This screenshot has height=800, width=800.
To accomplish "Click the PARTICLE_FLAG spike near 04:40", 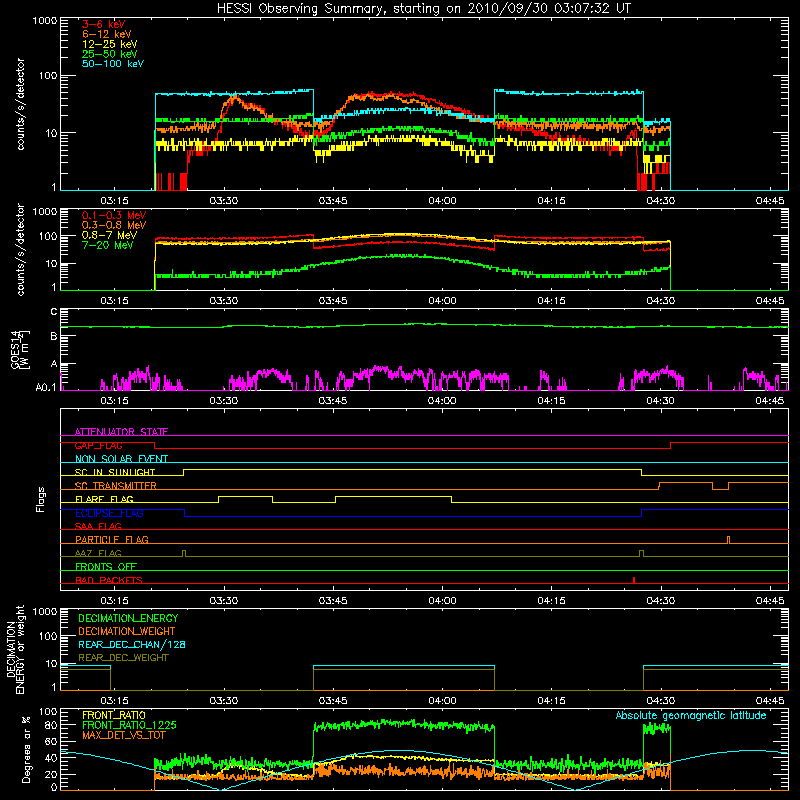I will point(728,540).
